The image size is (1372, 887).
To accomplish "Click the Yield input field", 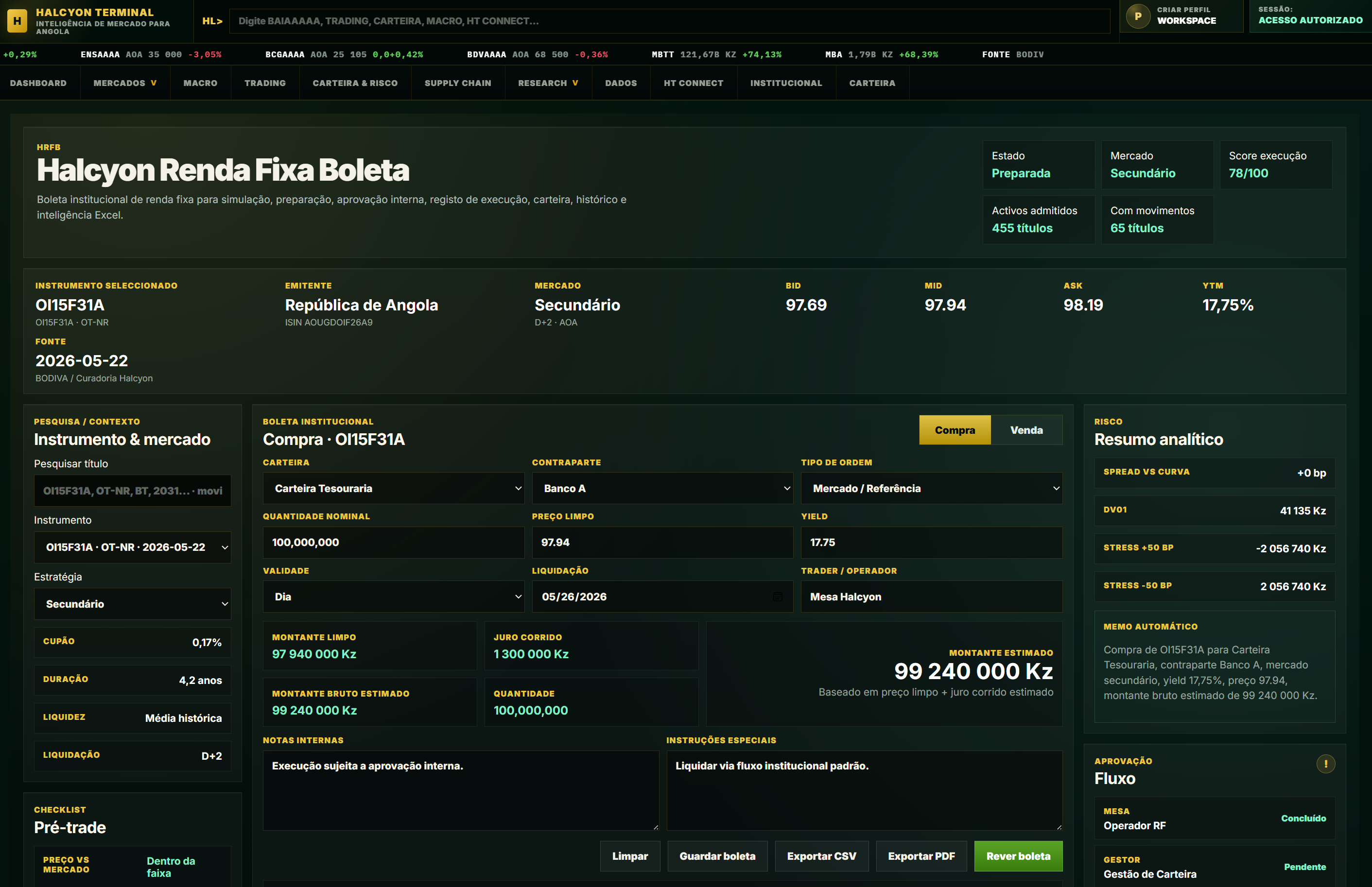I will (931, 543).
